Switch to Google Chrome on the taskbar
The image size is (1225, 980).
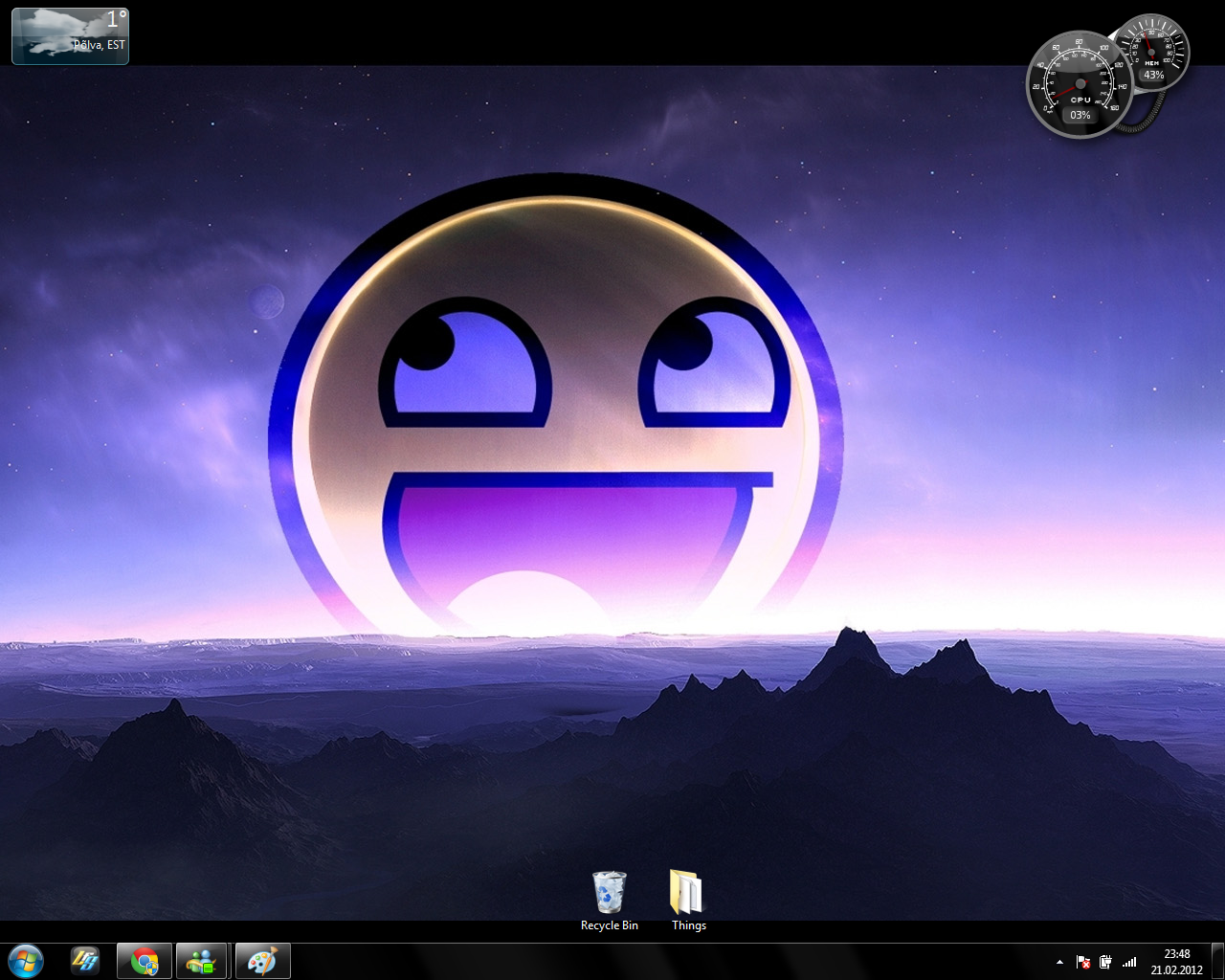click(x=145, y=961)
